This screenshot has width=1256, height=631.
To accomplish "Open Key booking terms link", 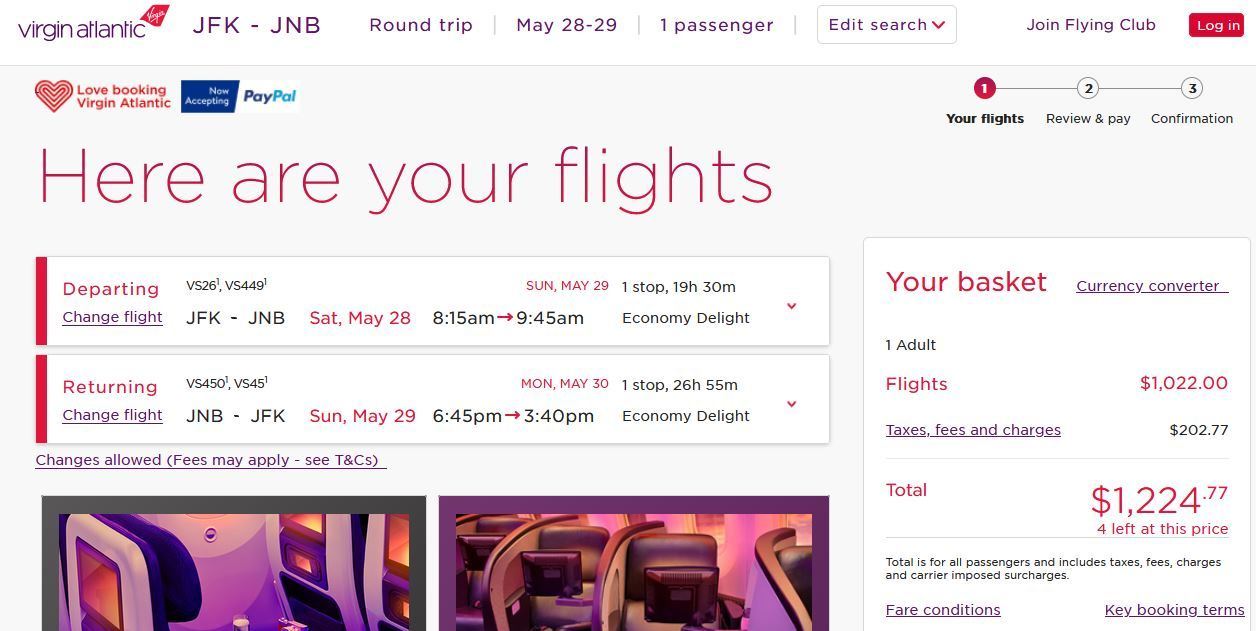I will [1174, 610].
